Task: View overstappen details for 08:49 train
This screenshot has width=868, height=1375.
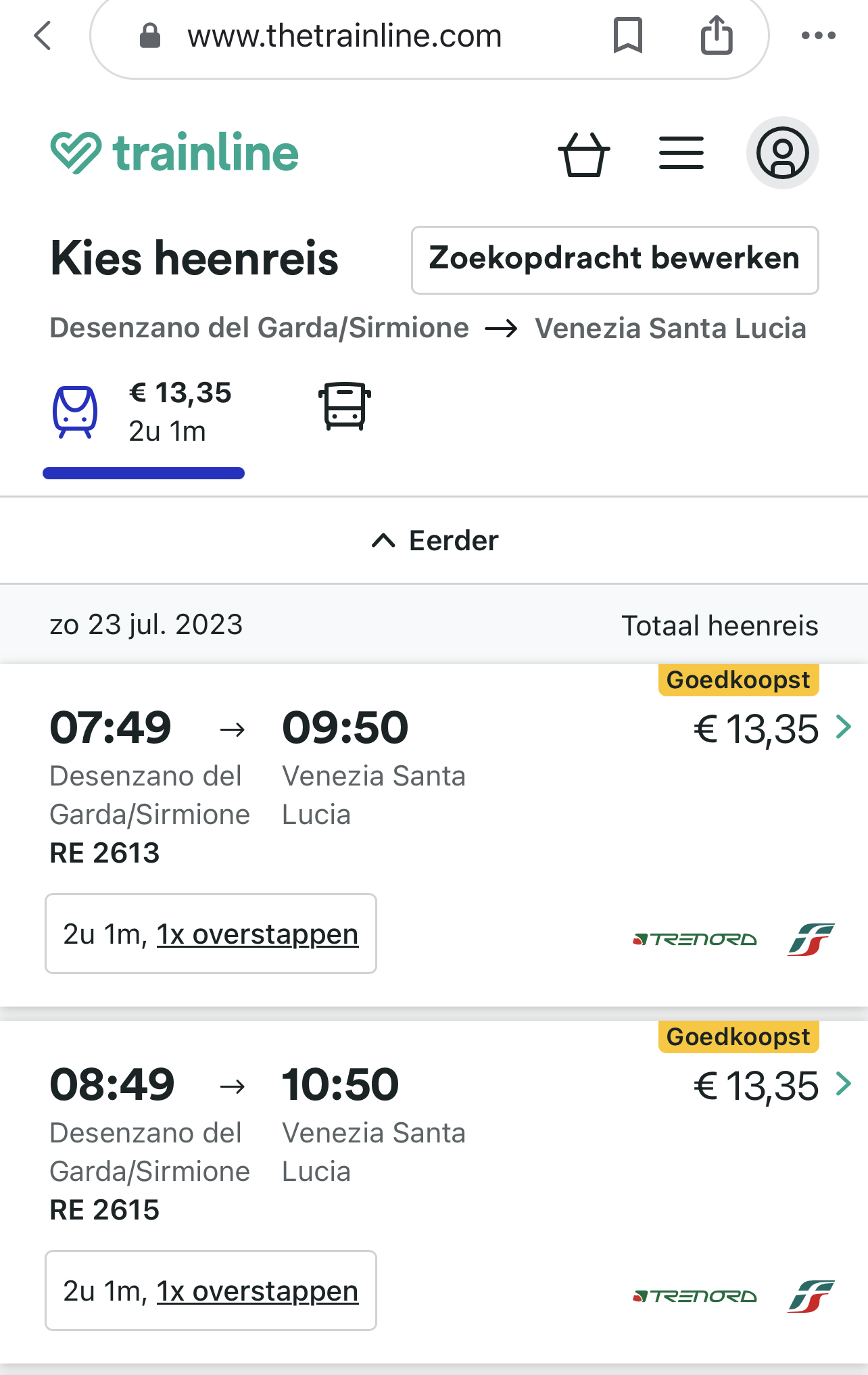Action: 257,1291
